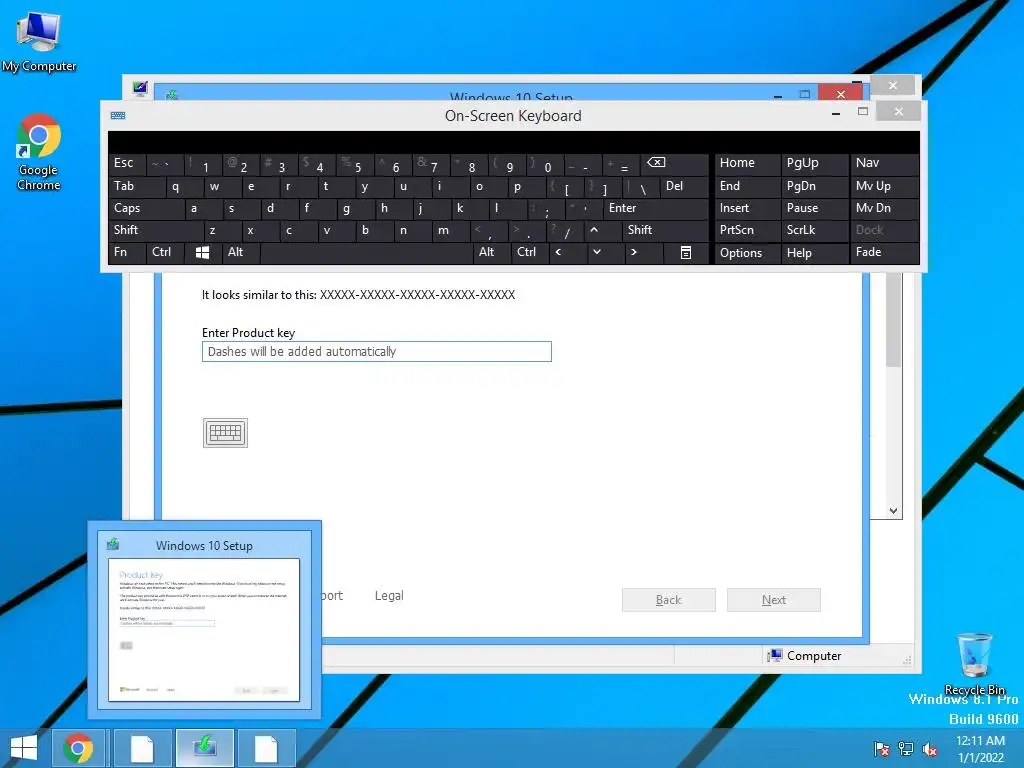Open Google Chrome desktop shortcut
Image resolution: width=1024 pixels, height=768 pixels.
39,152
